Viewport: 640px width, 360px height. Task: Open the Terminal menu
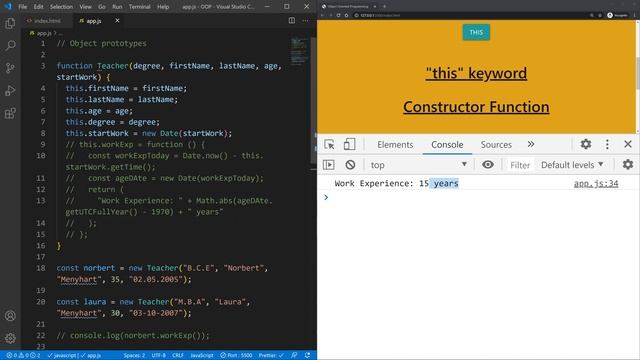pyautogui.click(x=140, y=7)
